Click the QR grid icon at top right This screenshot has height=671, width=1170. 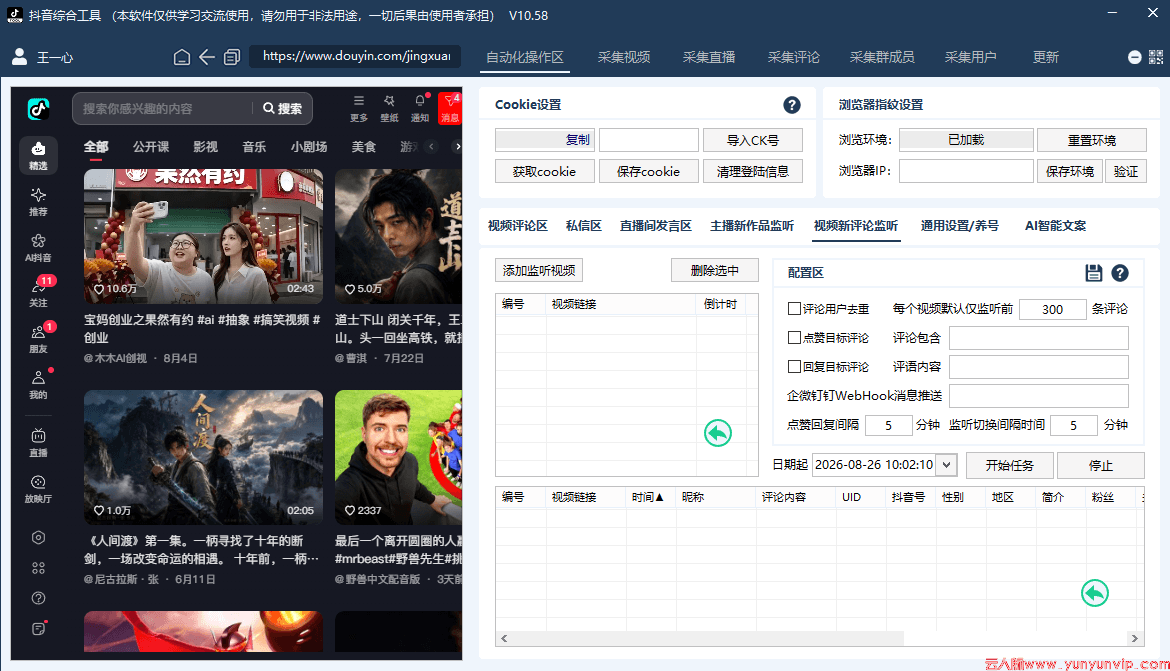1156,57
